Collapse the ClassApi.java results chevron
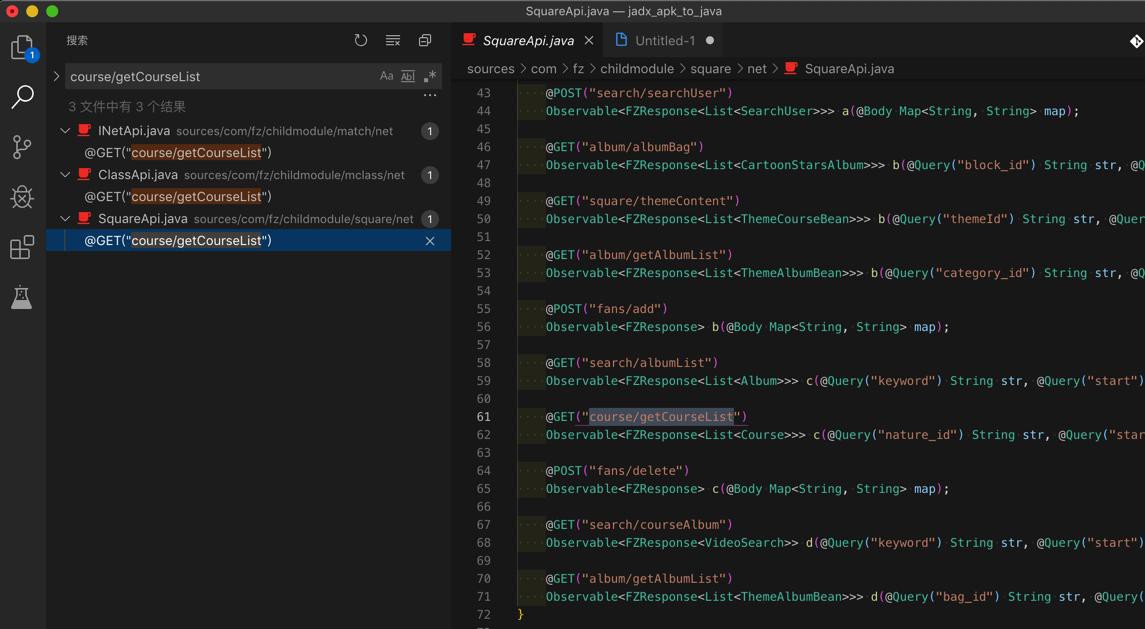The image size is (1145, 629). (65, 175)
